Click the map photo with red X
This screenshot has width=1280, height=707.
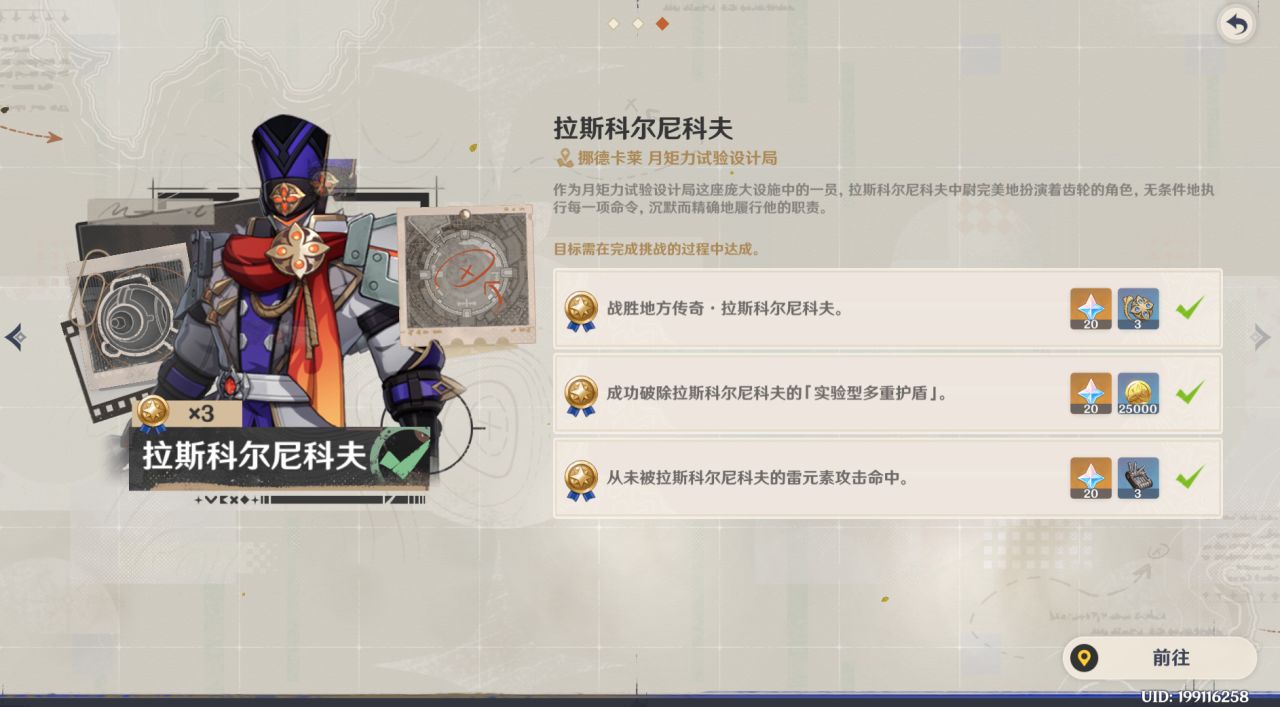click(466, 273)
